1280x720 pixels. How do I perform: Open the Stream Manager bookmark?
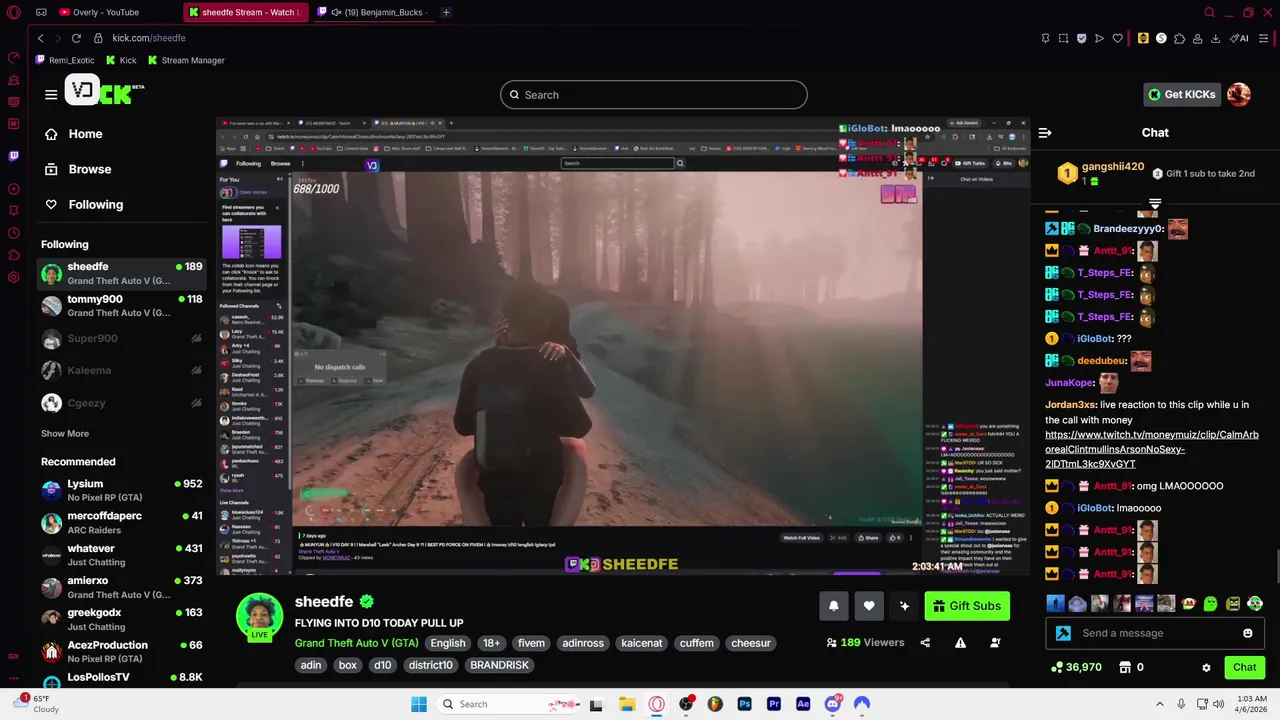coord(185,60)
